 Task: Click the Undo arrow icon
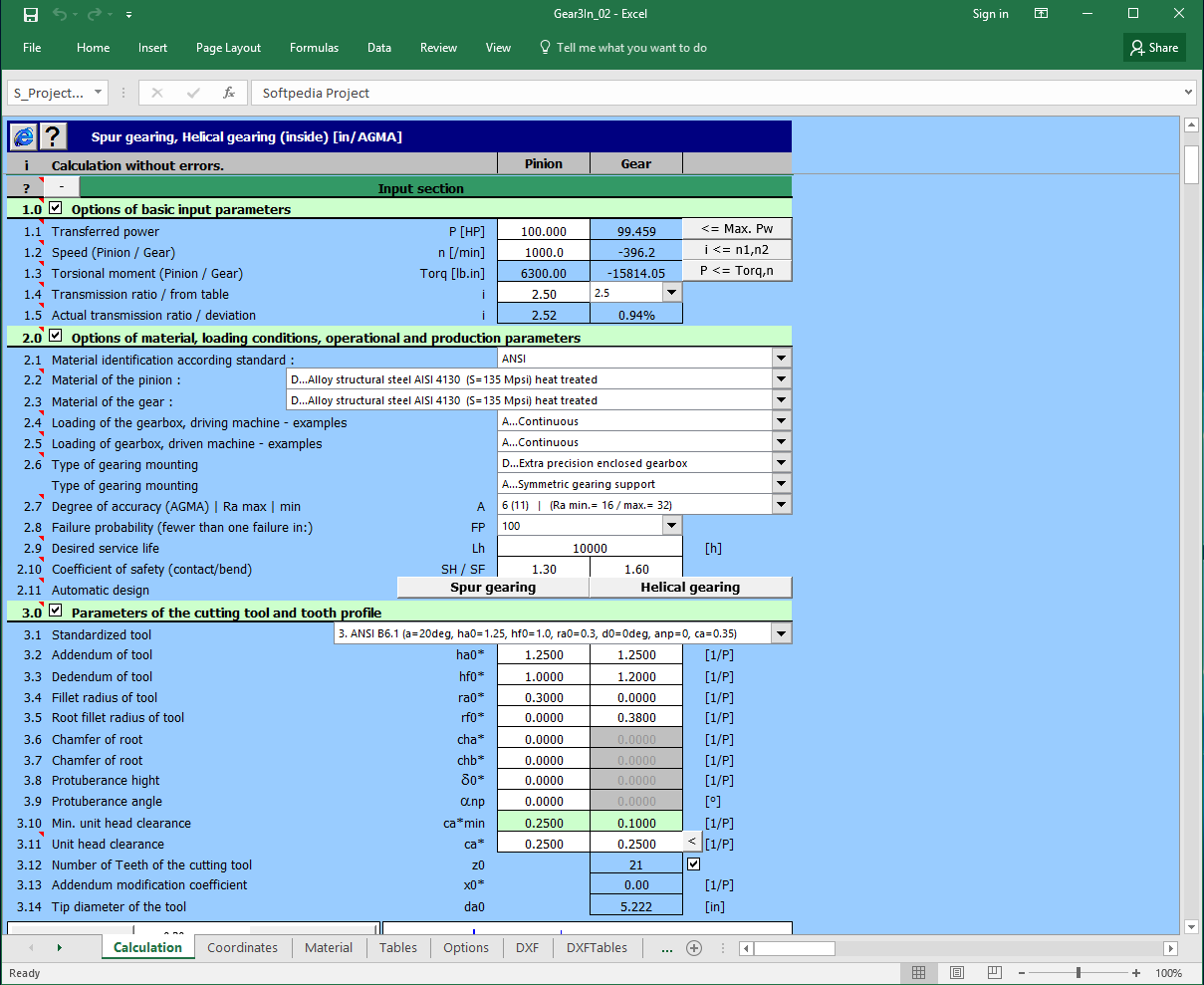[60, 15]
